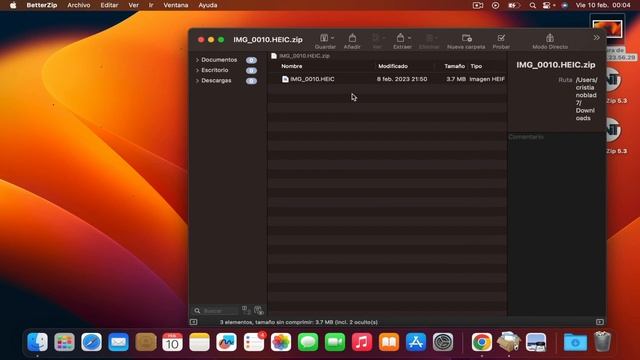This screenshot has height=360, width=640.
Task: Open Notes from the Dock
Action: click(x=199, y=342)
